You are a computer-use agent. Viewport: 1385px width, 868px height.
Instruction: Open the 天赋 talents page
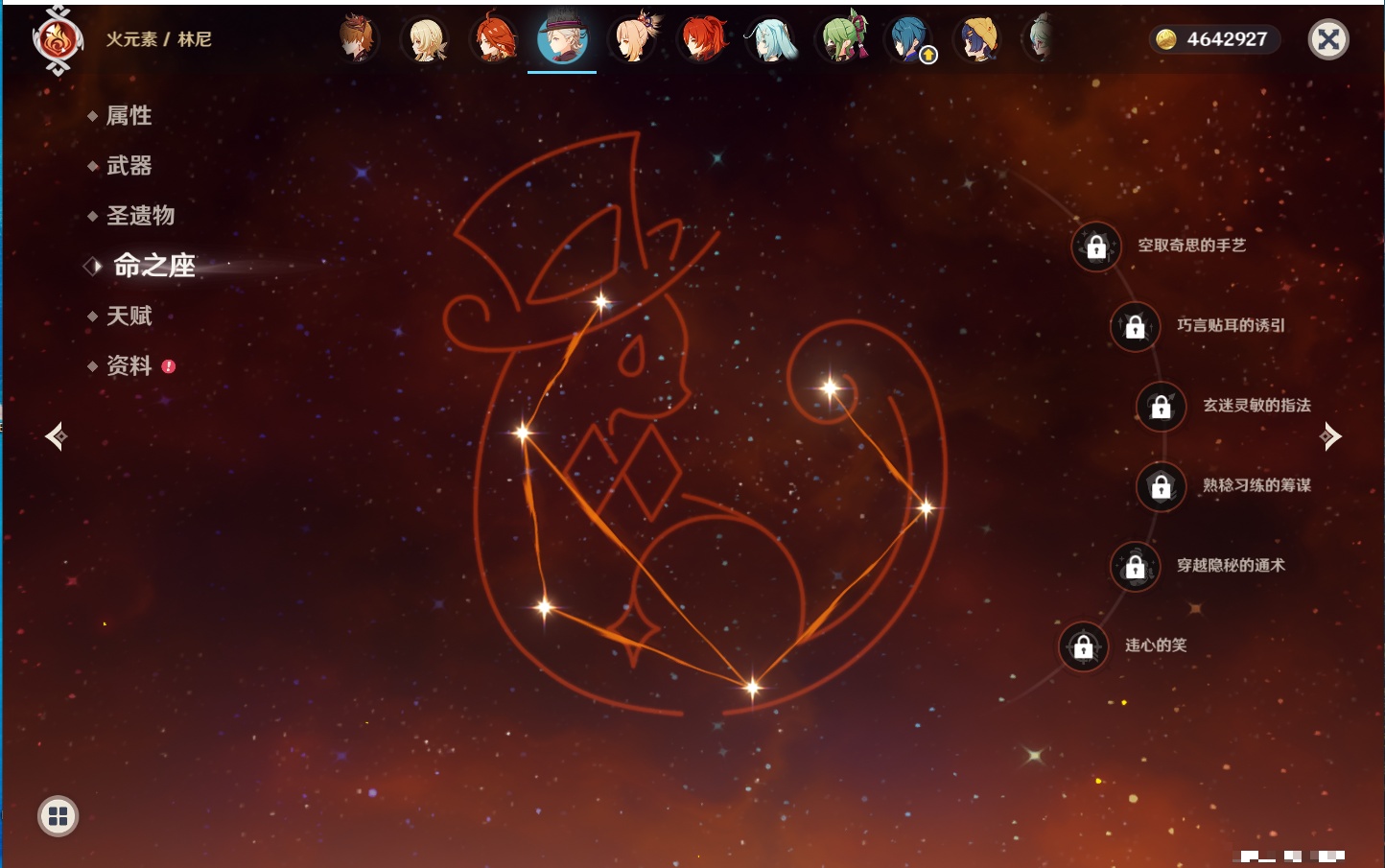tap(129, 316)
